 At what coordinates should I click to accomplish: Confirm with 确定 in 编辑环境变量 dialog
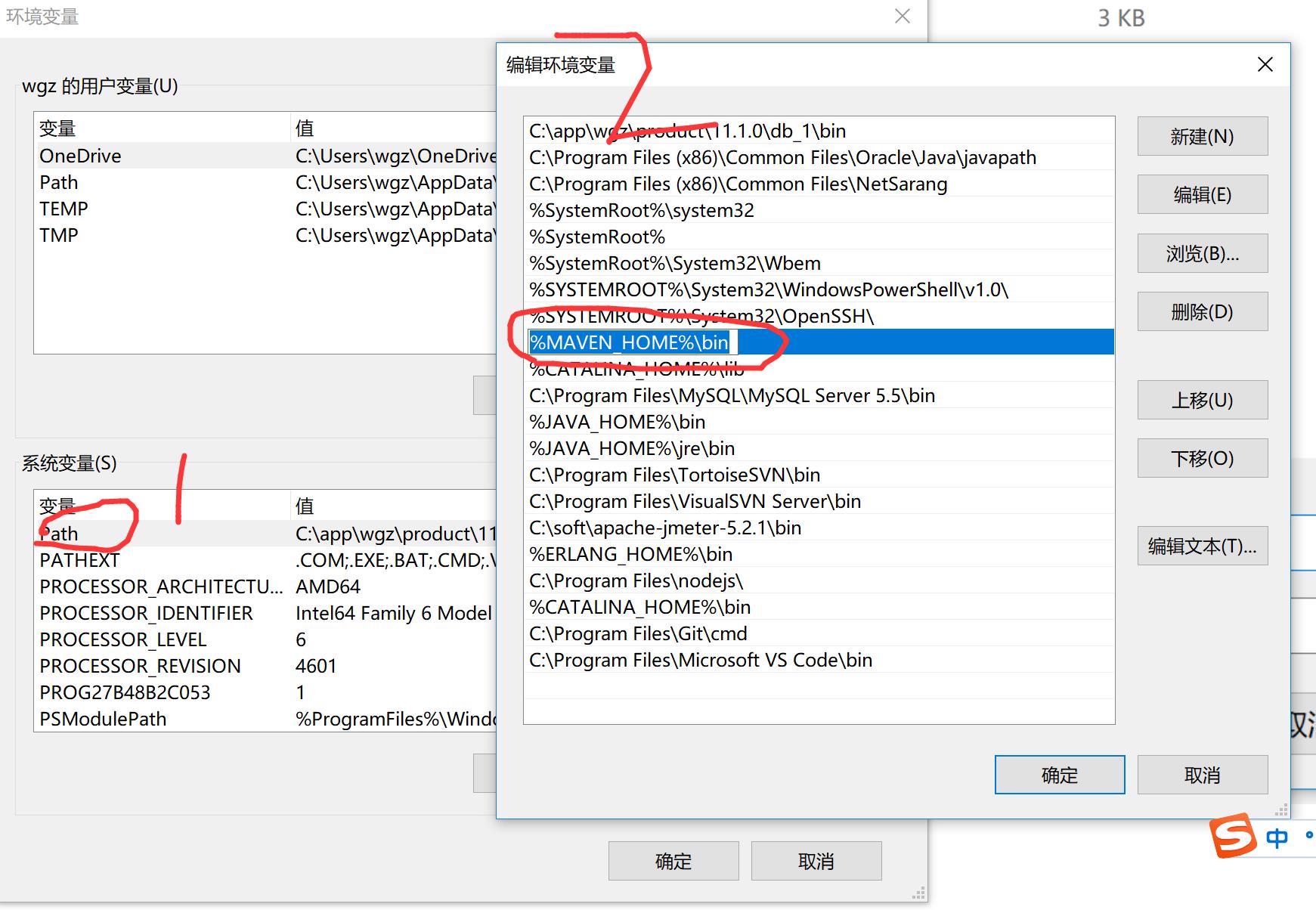click(x=1060, y=775)
